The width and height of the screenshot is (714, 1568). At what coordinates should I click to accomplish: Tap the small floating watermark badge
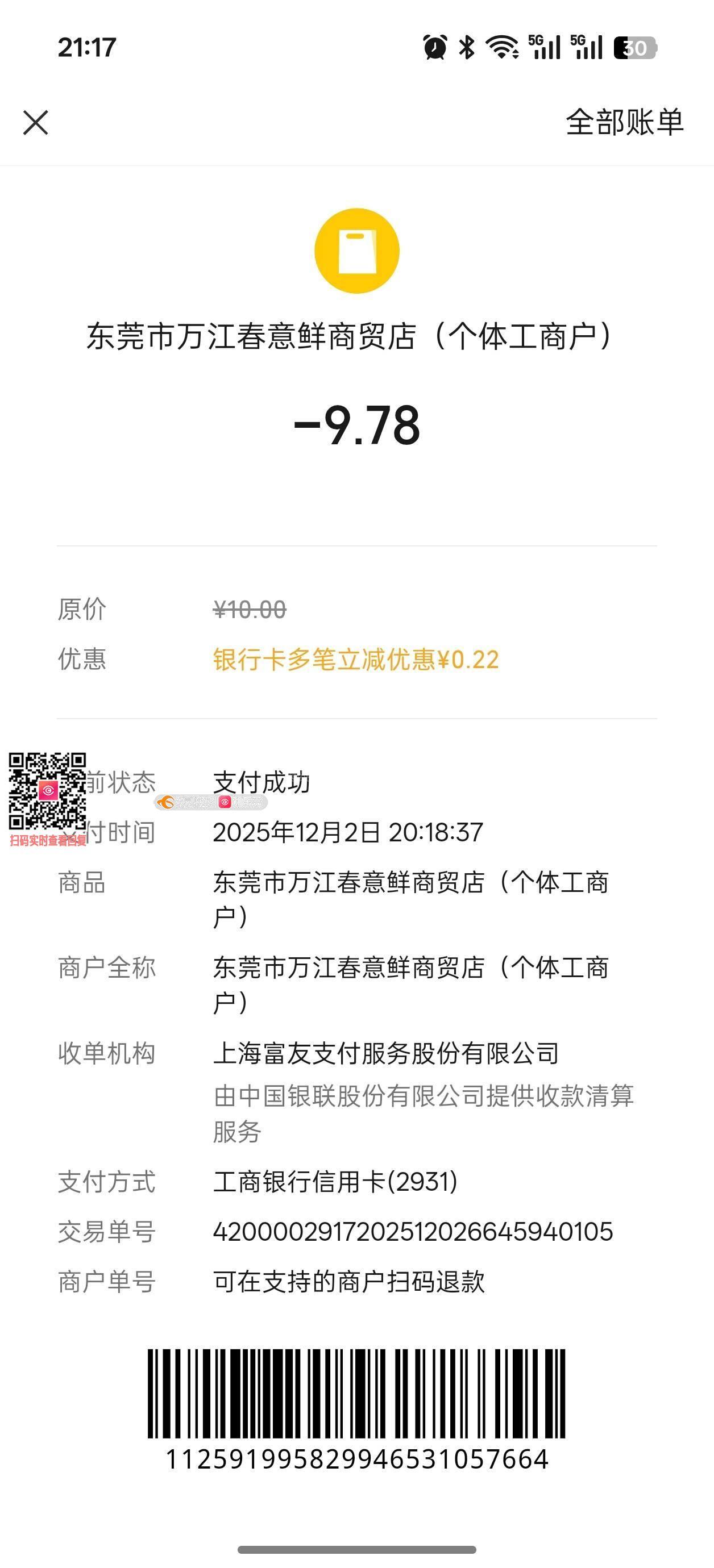(x=211, y=802)
